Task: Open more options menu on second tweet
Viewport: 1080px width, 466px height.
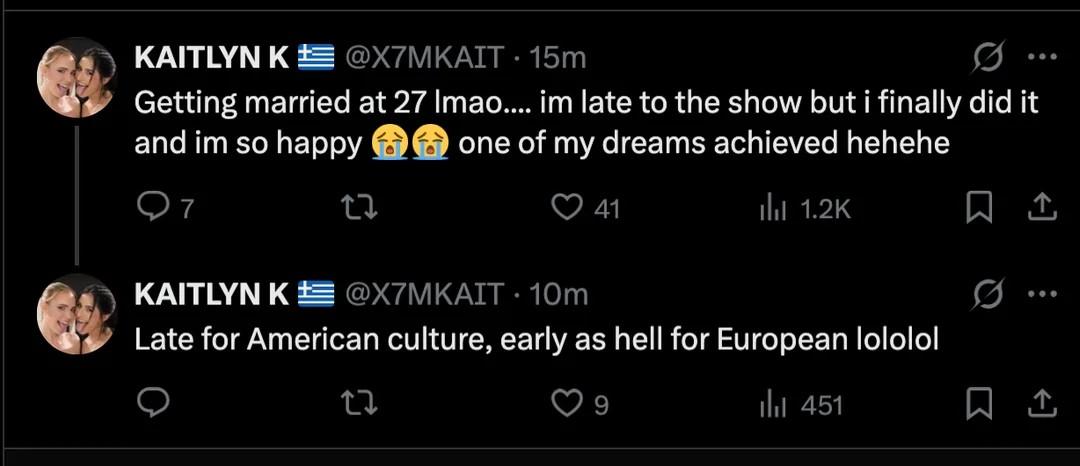Action: (1042, 294)
